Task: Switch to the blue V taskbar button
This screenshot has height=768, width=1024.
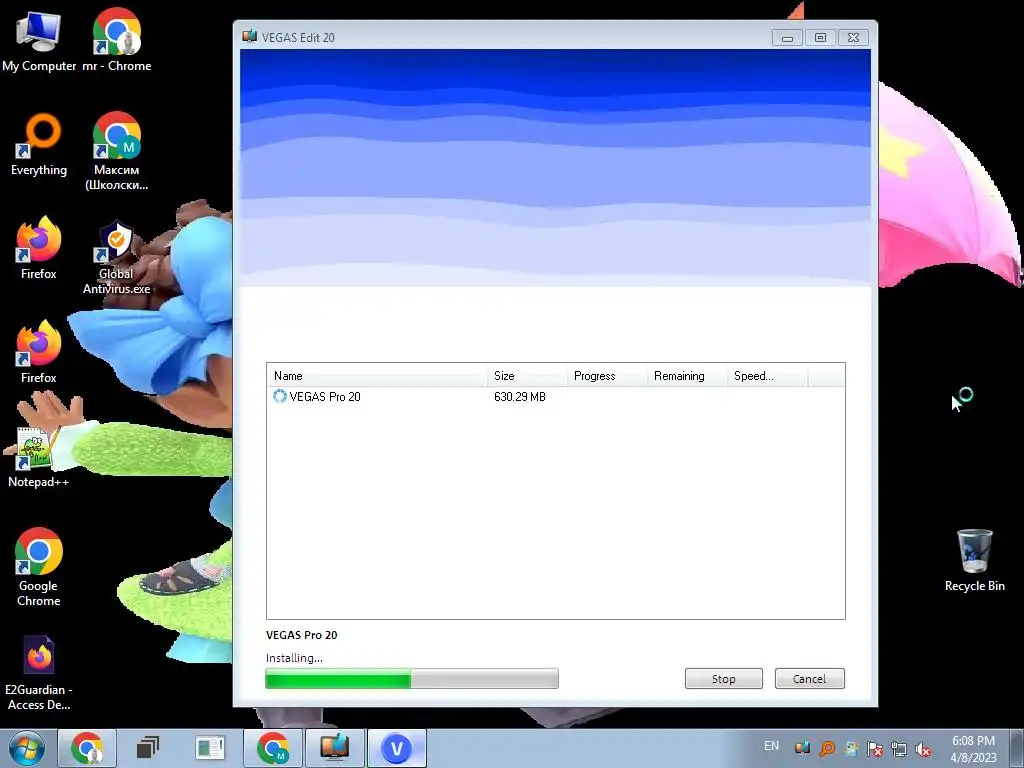Action: click(x=396, y=748)
